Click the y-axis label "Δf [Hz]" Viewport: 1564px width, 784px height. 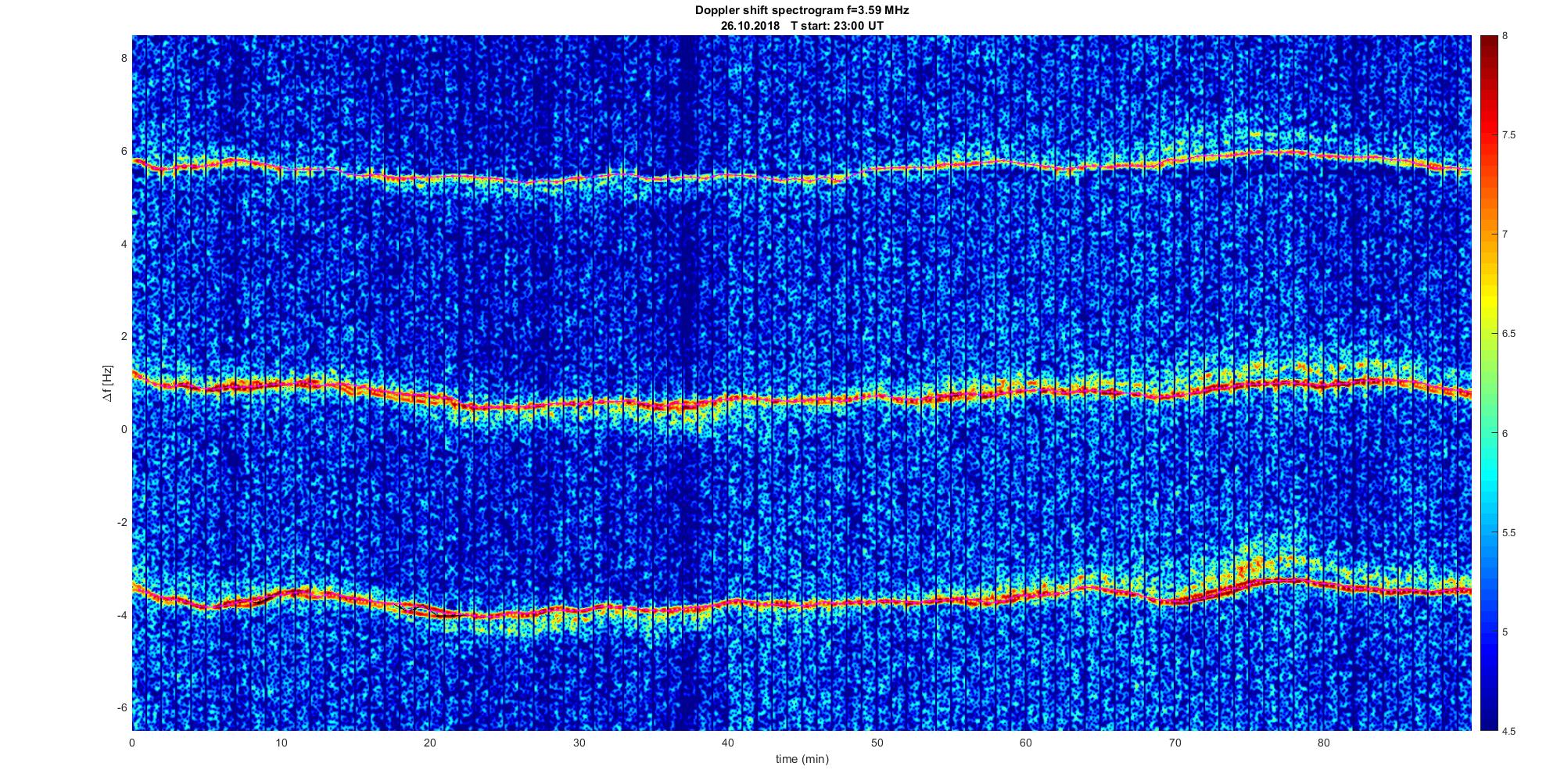click(107, 383)
